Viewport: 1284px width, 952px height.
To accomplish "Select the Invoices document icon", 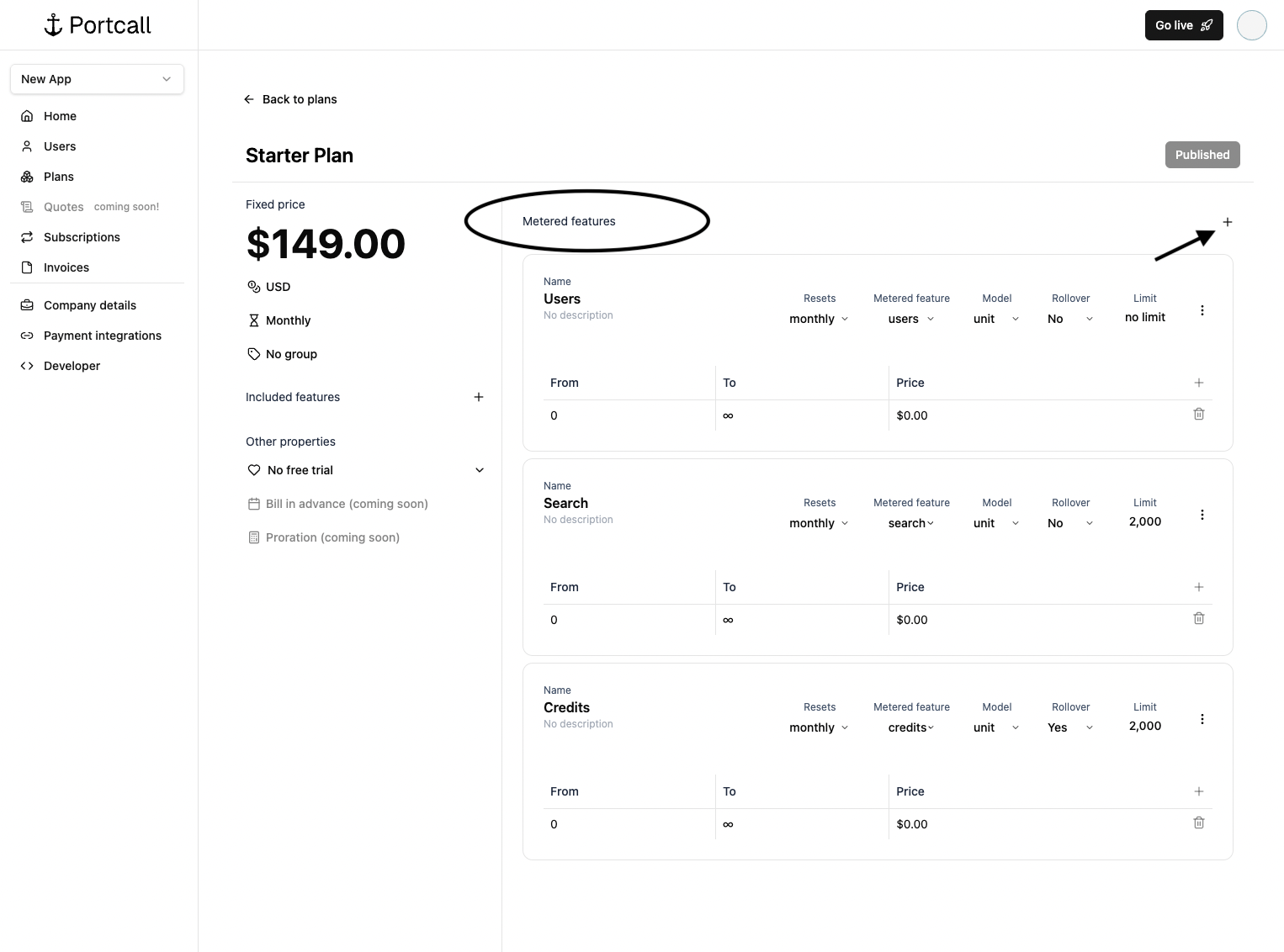I will (27, 267).
